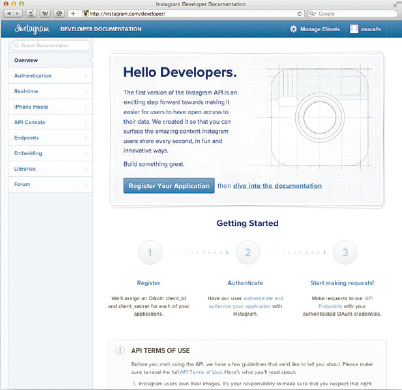The height and width of the screenshot is (390, 402).
Task: Click the step 3 circle
Action: tap(345, 252)
